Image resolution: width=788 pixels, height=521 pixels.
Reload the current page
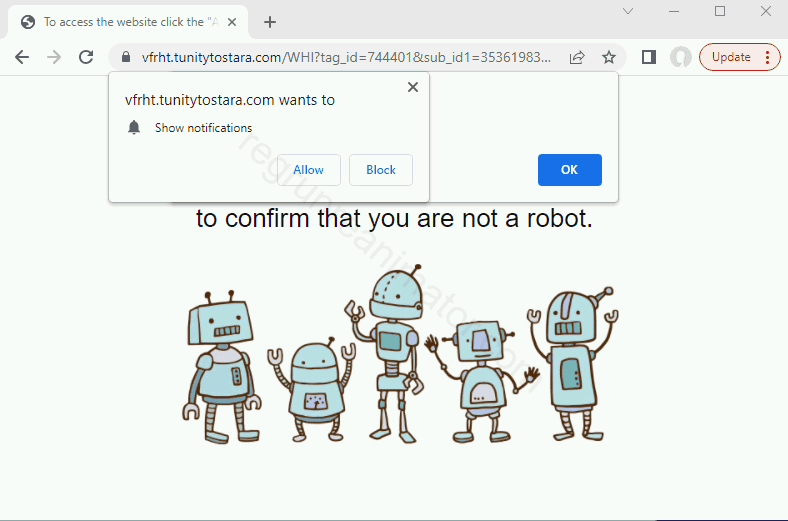tap(86, 57)
